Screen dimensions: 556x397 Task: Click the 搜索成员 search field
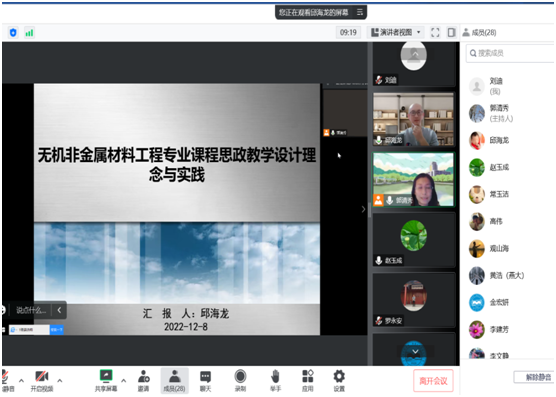pyautogui.click(x=510, y=53)
